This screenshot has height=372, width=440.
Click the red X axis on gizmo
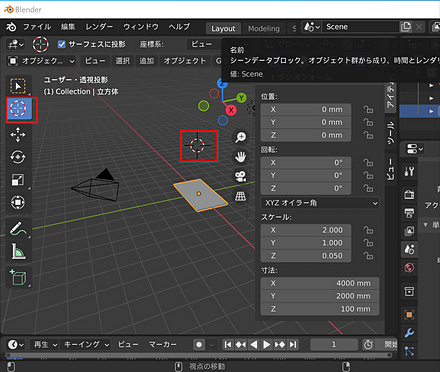coord(231,110)
